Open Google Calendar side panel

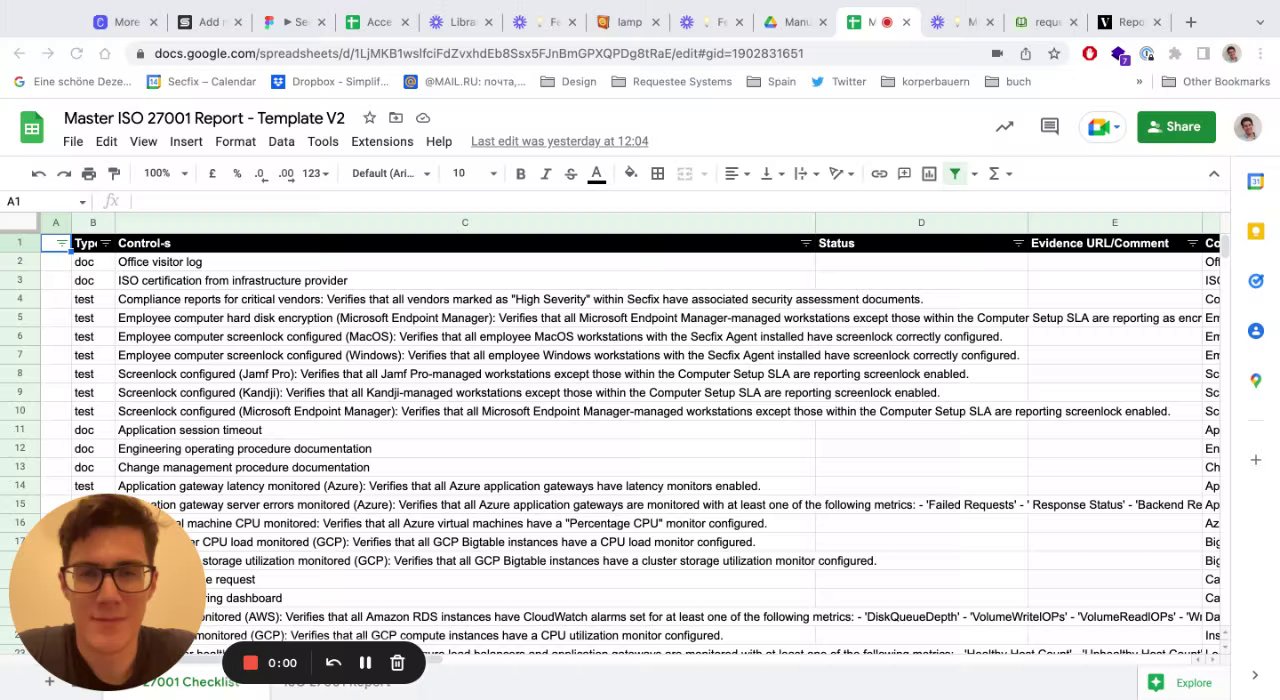pos(1255,182)
